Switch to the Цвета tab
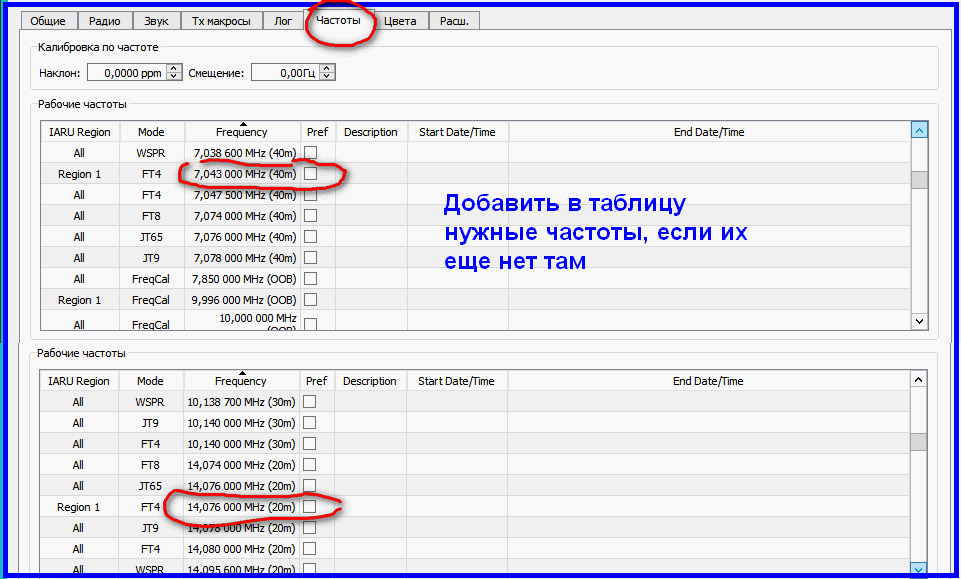The image size is (961, 579). pyautogui.click(x=400, y=21)
